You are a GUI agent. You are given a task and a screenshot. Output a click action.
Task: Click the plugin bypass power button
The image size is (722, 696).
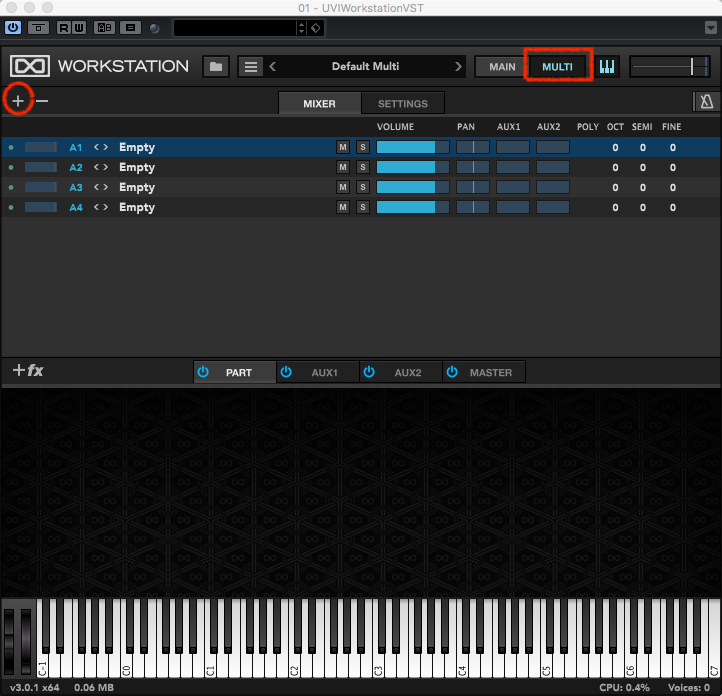pyautogui.click(x=13, y=28)
